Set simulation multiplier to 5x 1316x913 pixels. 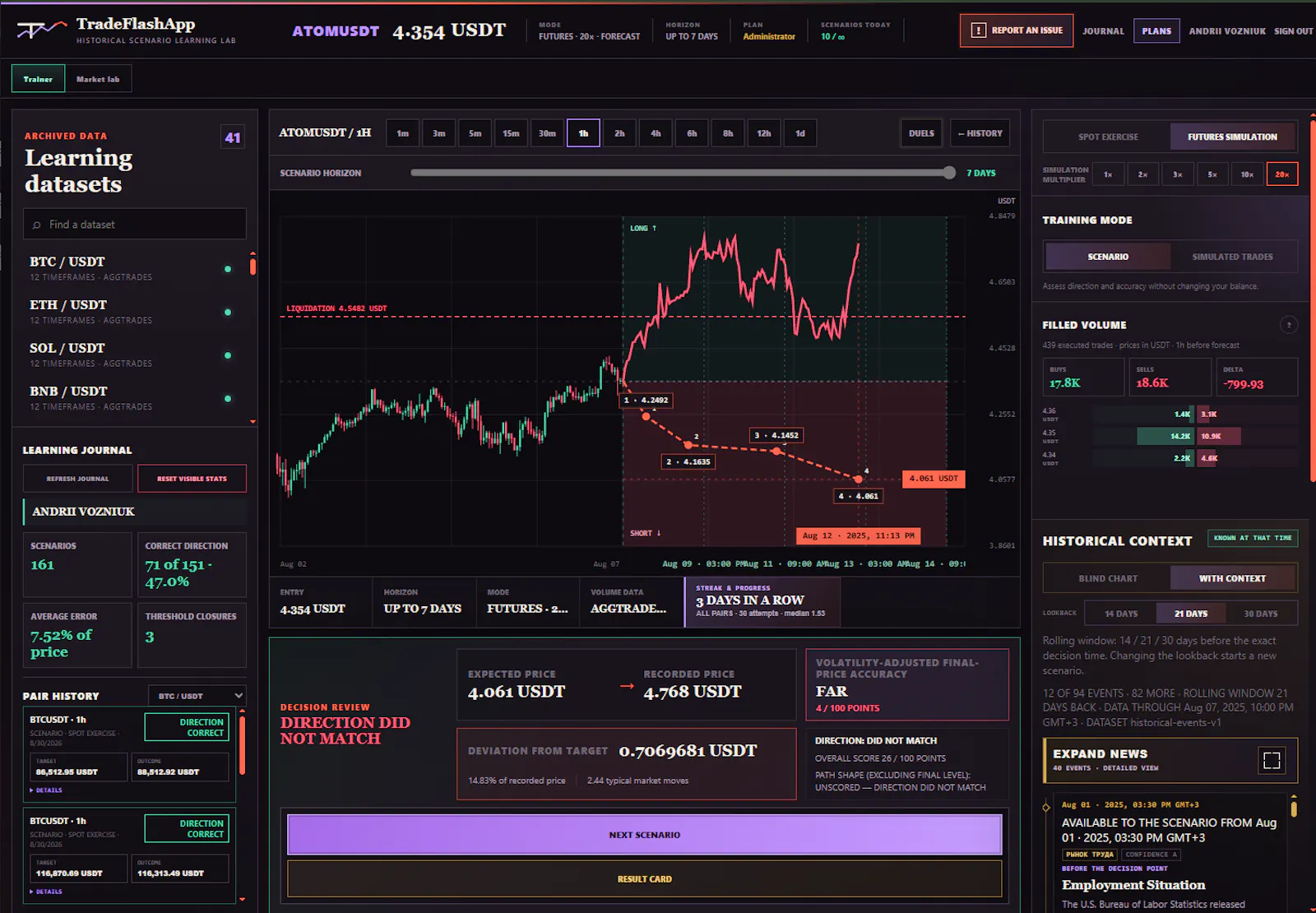(x=1212, y=174)
